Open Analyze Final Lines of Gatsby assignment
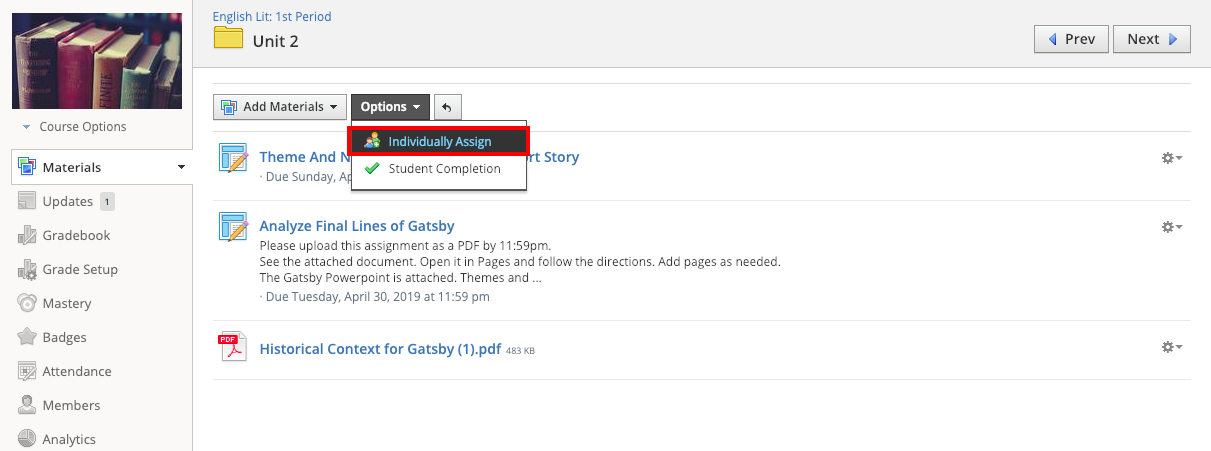Screen dimensions: 1211x451 [x=357, y=226]
